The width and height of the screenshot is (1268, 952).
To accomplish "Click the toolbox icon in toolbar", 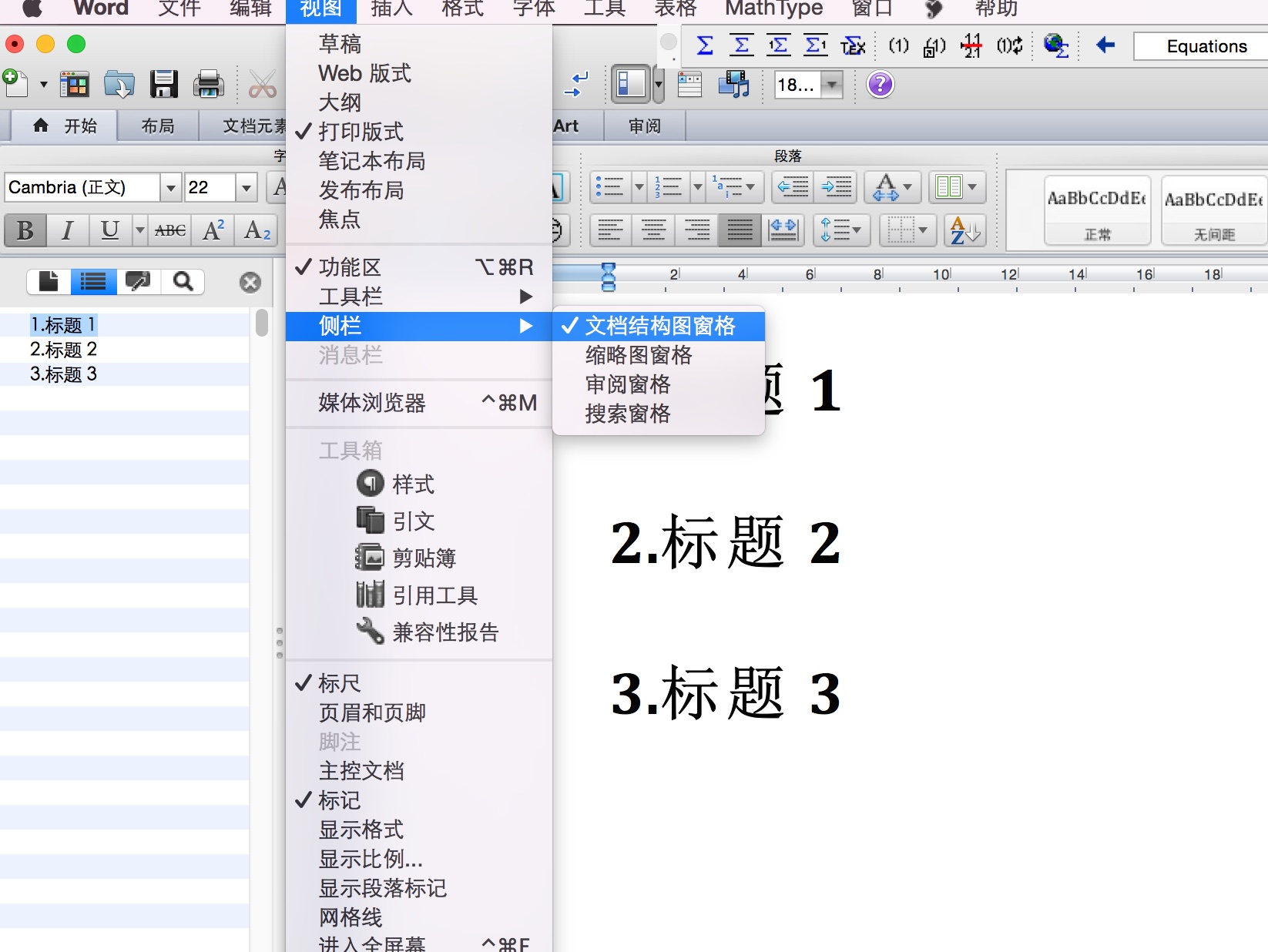I will (689, 84).
